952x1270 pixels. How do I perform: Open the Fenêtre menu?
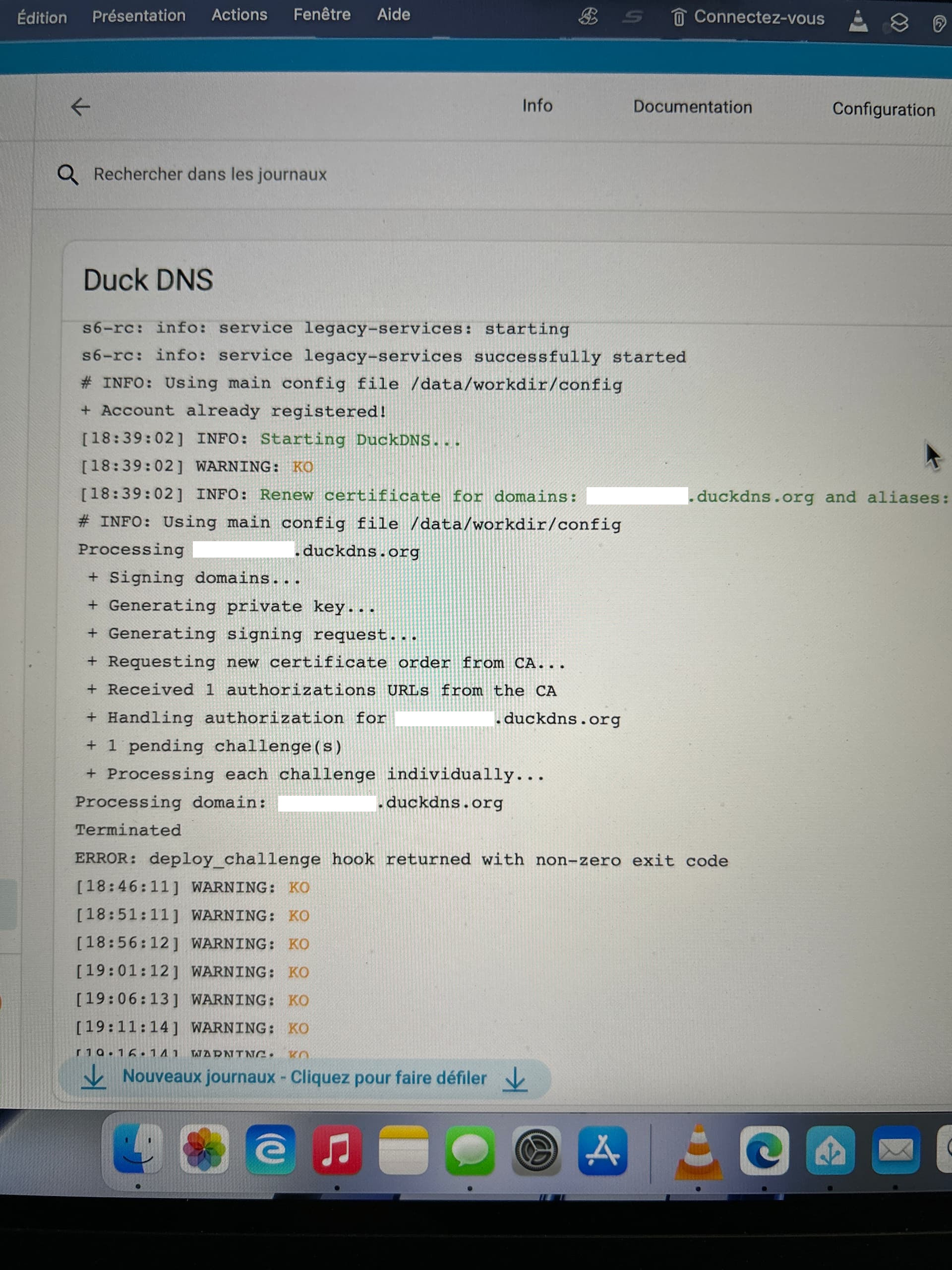tap(322, 15)
